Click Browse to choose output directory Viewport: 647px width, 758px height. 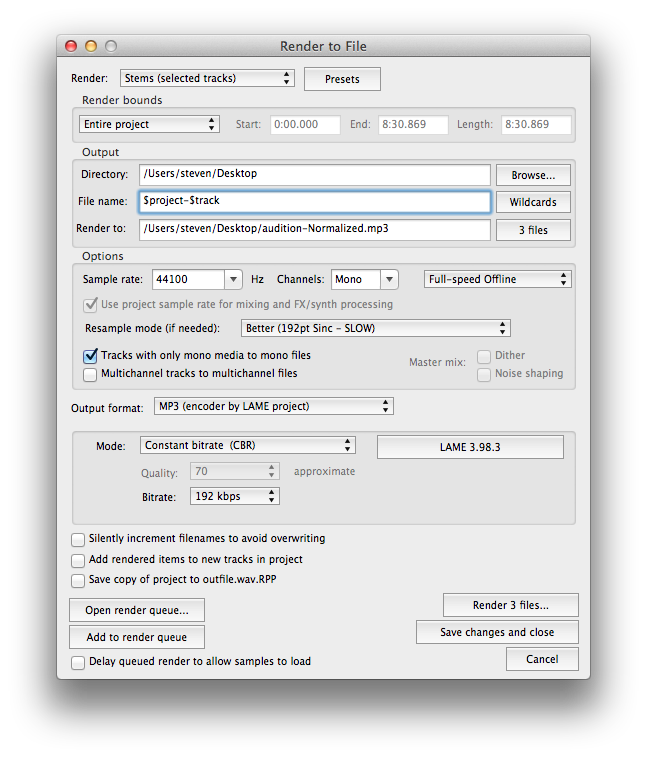point(533,175)
